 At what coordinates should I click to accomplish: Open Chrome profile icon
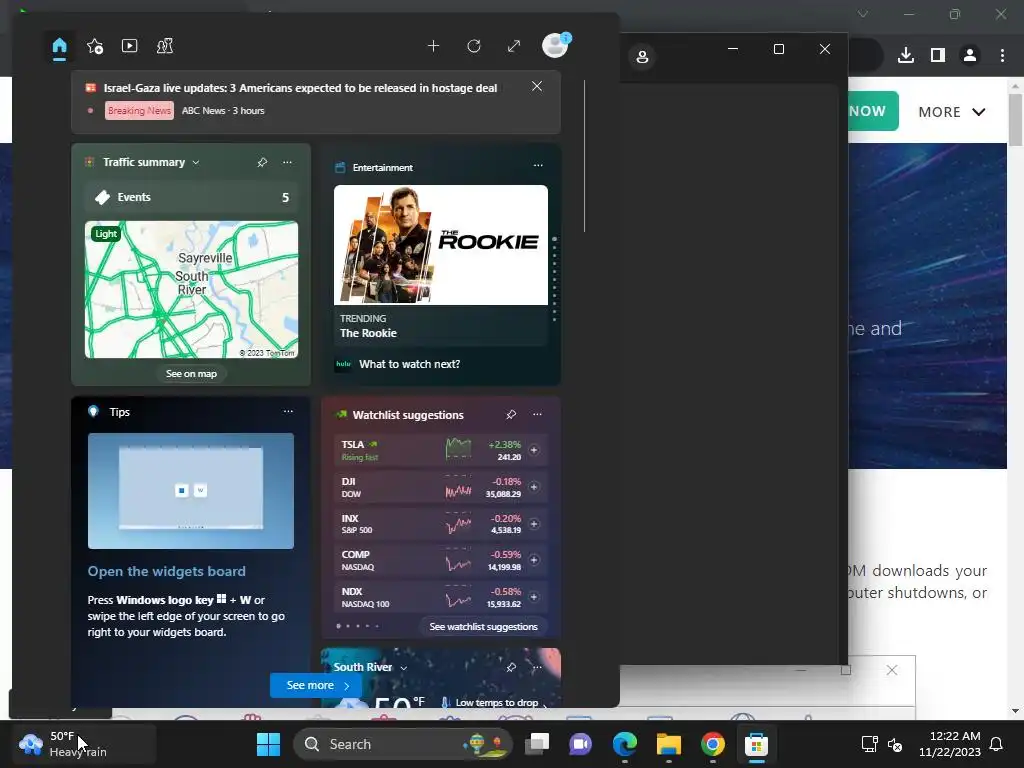point(970,56)
